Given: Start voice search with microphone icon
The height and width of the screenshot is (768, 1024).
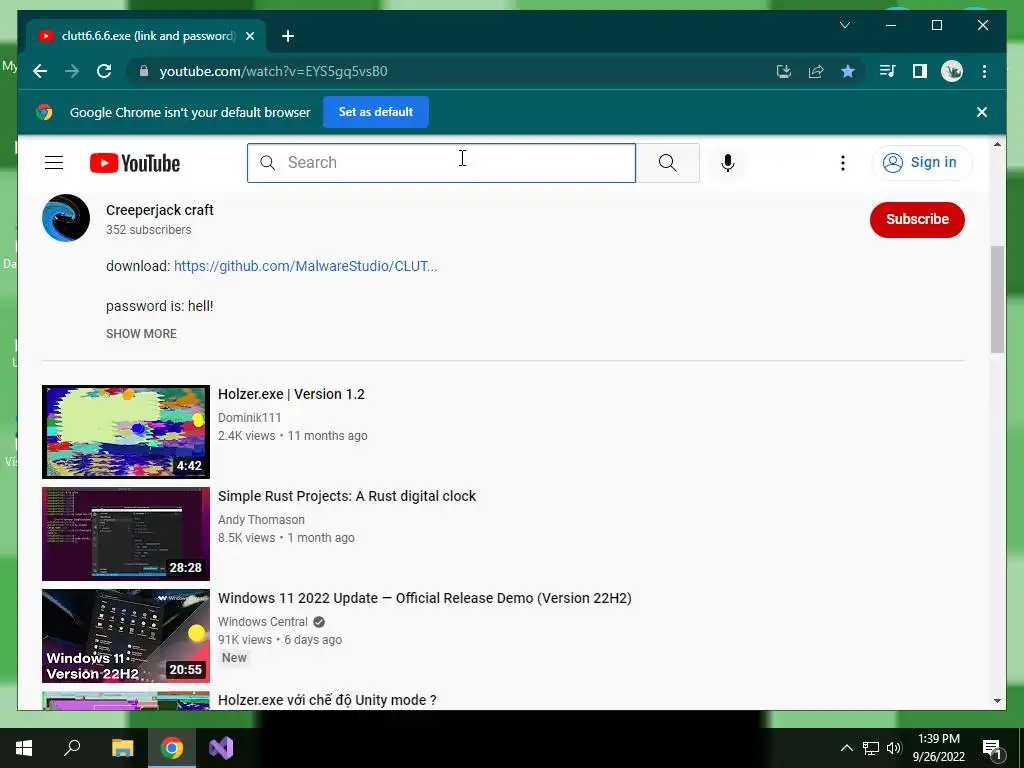Looking at the screenshot, I should pos(728,163).
